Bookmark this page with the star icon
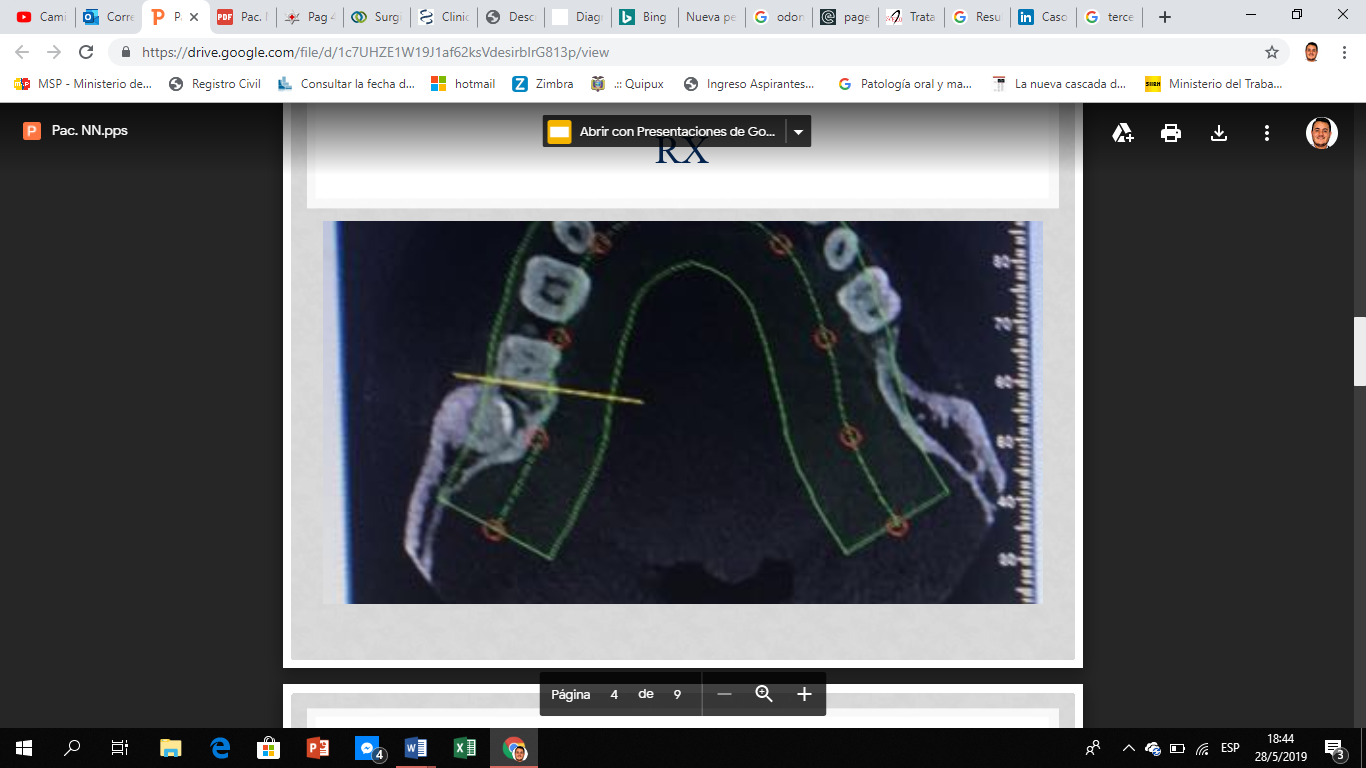1366x768 pixels. [x=1272, y=52]
